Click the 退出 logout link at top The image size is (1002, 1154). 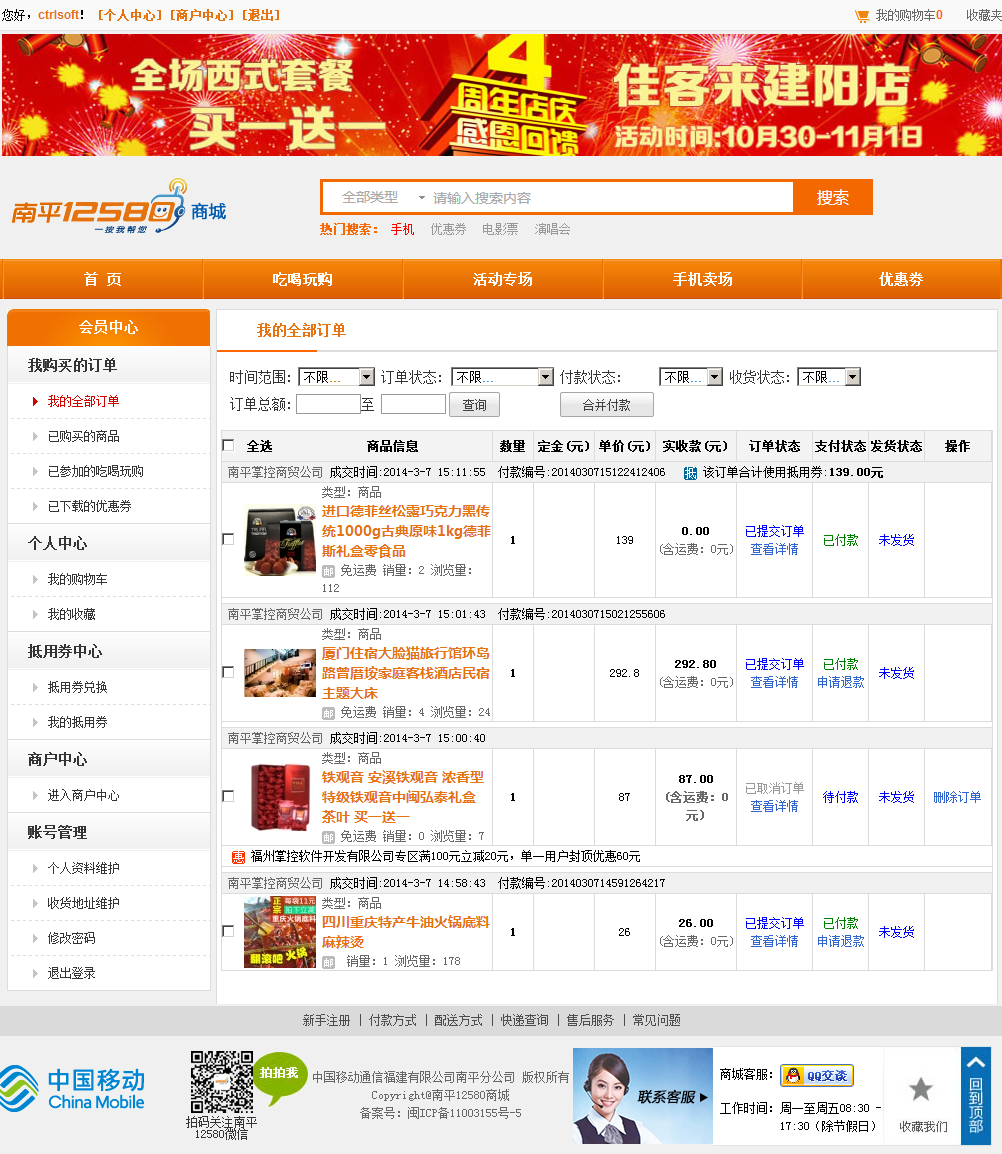(x=261, y=15)
